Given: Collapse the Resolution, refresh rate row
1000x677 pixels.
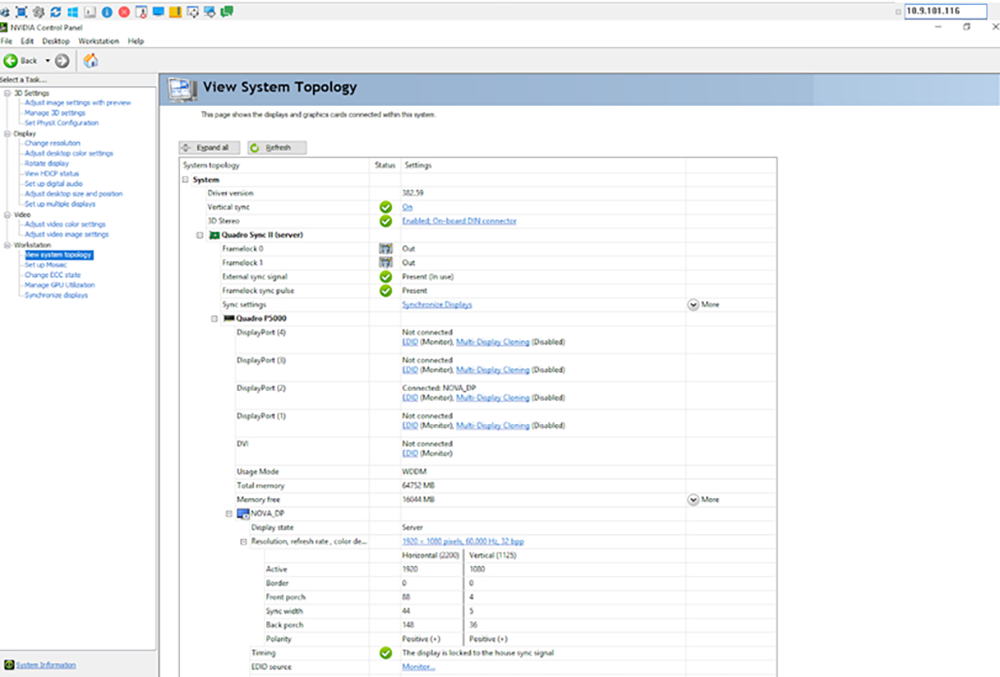Looking at the screenshot, I should 243,542.
